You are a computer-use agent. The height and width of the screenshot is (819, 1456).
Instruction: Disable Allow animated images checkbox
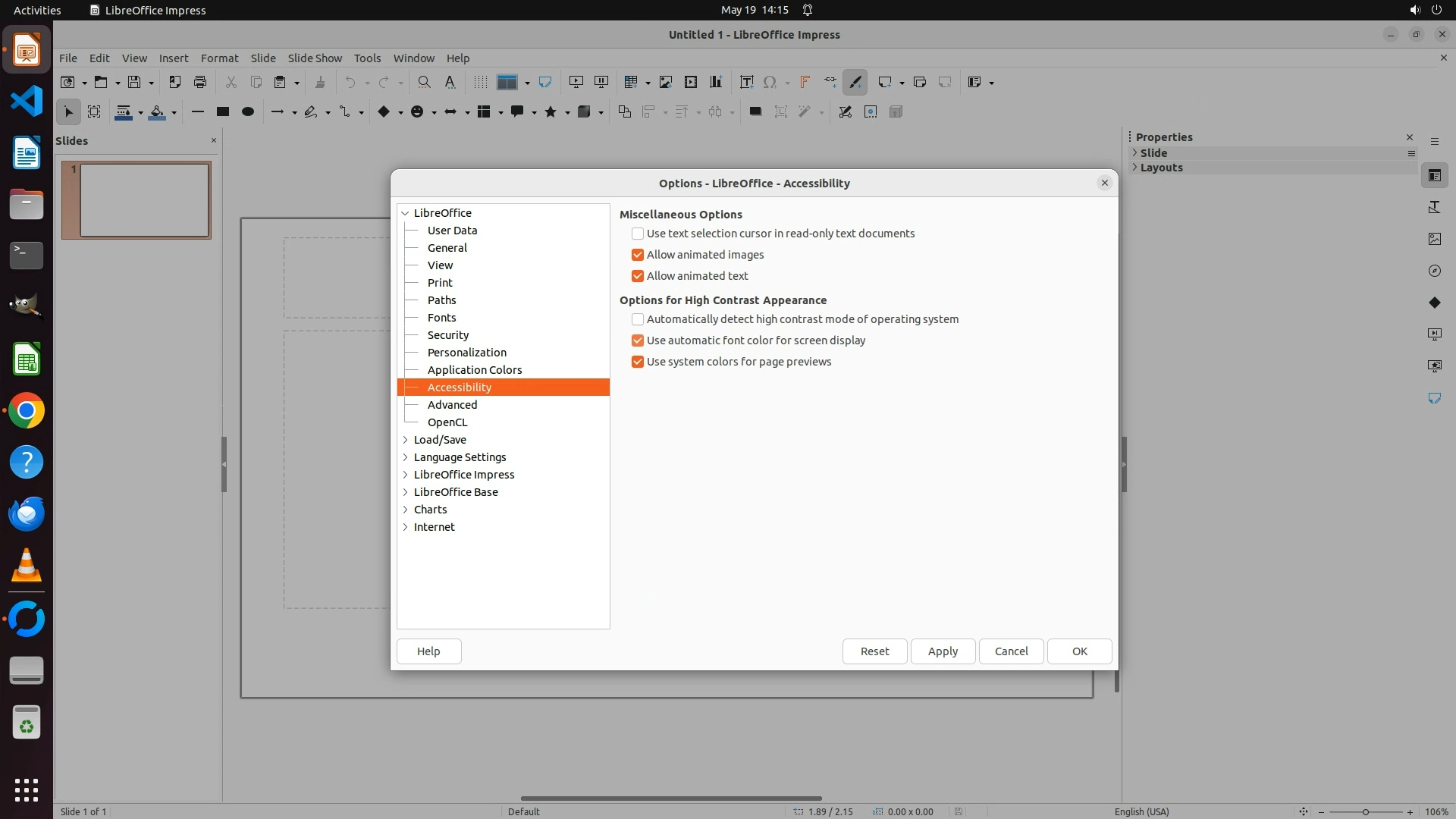pos(638,255)
